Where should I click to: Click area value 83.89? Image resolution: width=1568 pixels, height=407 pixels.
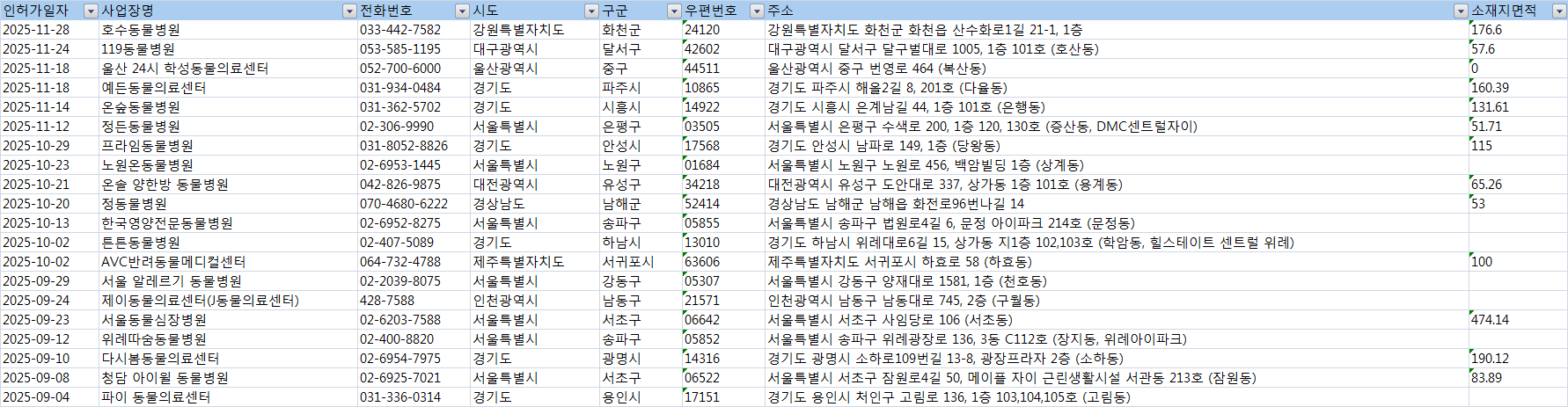(x=1518, y=378)
